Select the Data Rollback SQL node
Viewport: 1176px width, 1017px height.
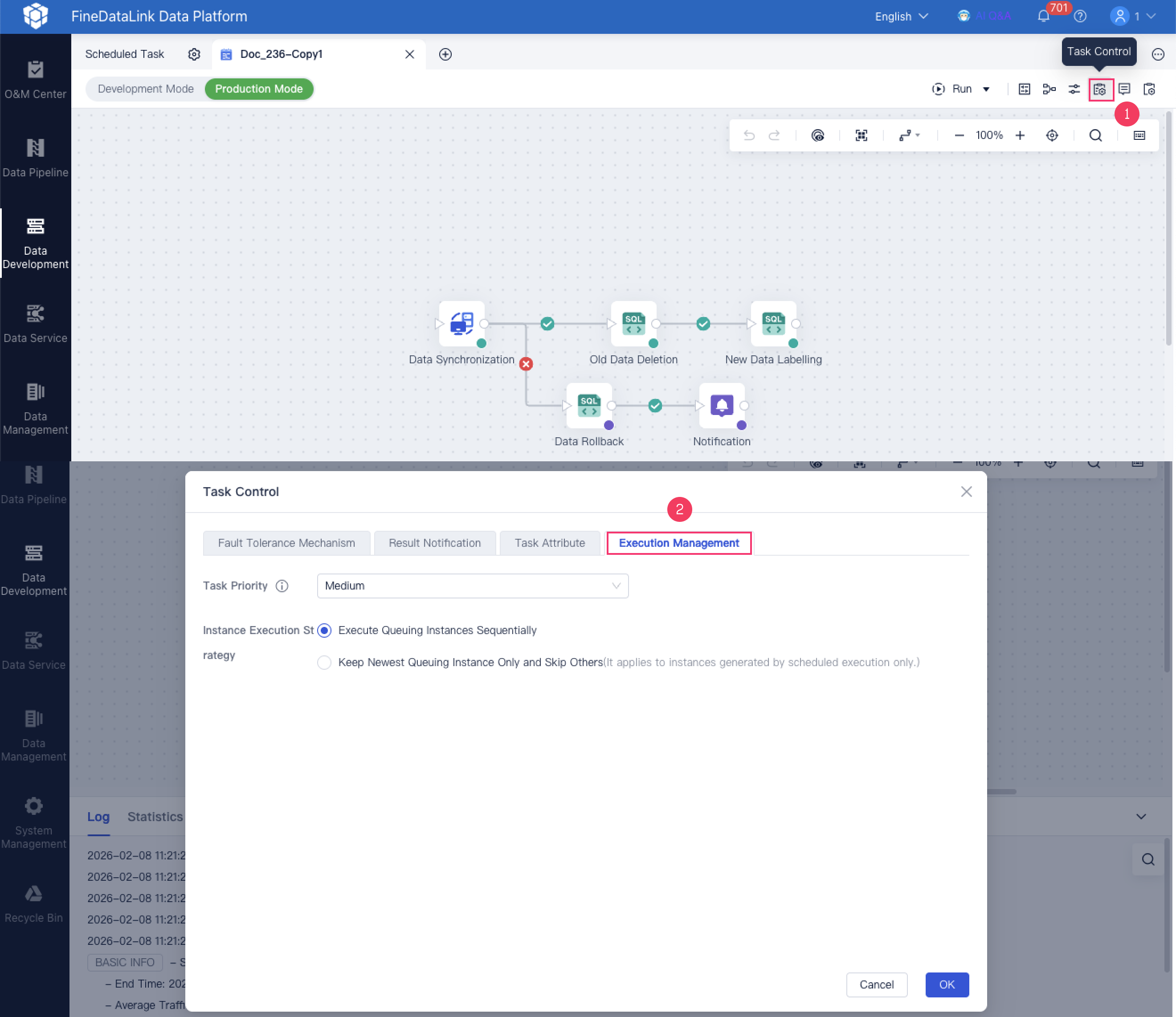[589, 405]
